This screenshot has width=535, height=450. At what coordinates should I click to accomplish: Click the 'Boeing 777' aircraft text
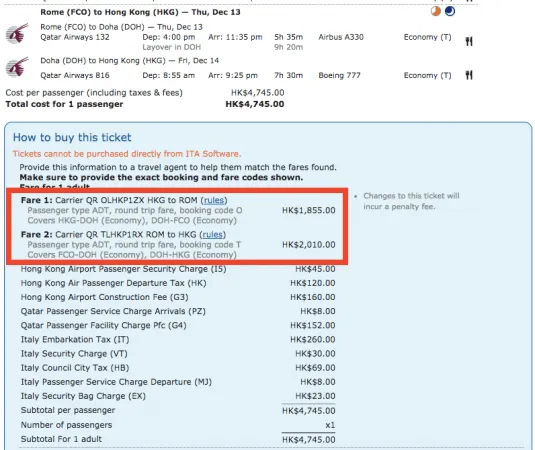[x=339, y=75]
